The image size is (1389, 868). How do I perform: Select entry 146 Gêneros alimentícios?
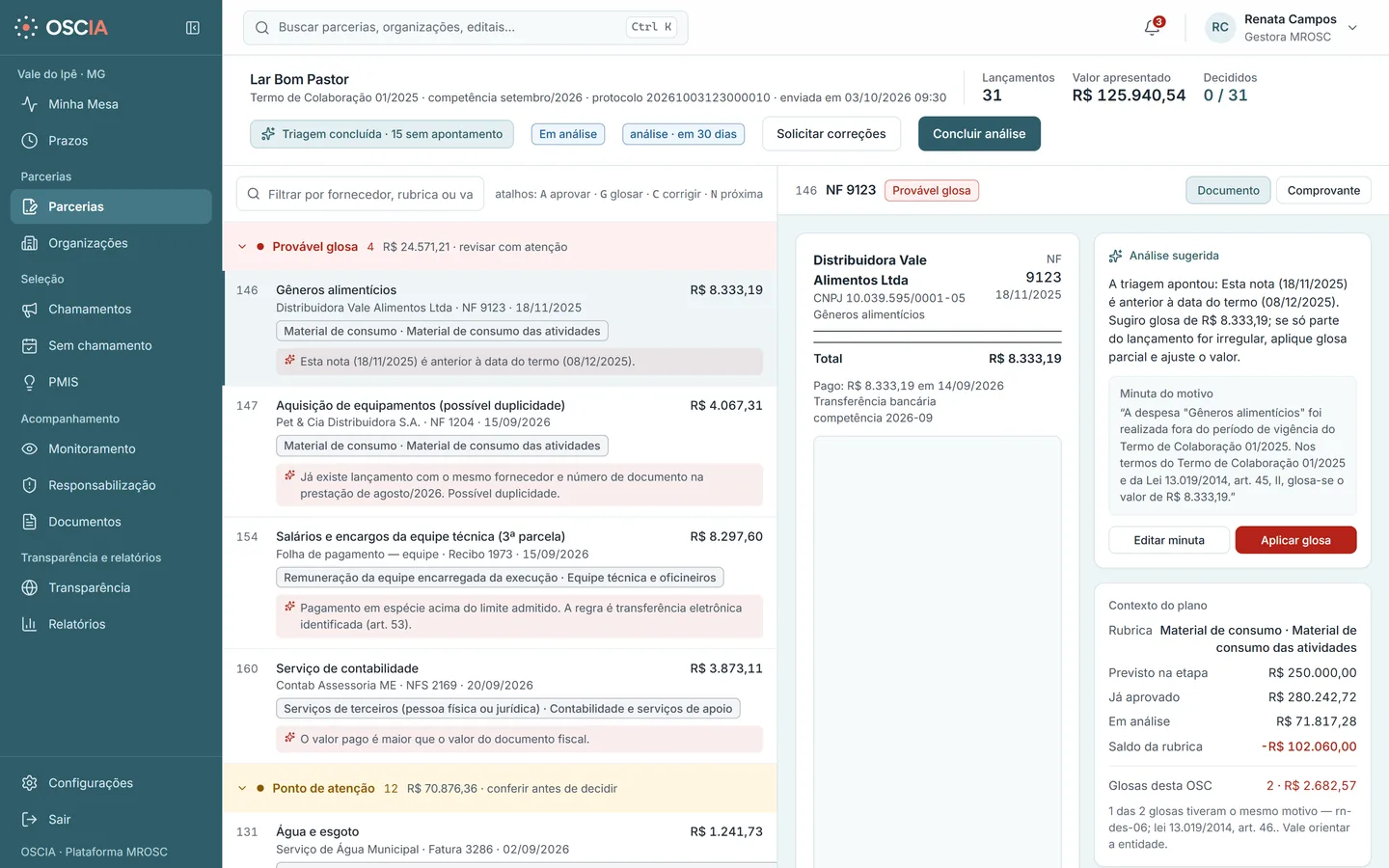[500, 329]
